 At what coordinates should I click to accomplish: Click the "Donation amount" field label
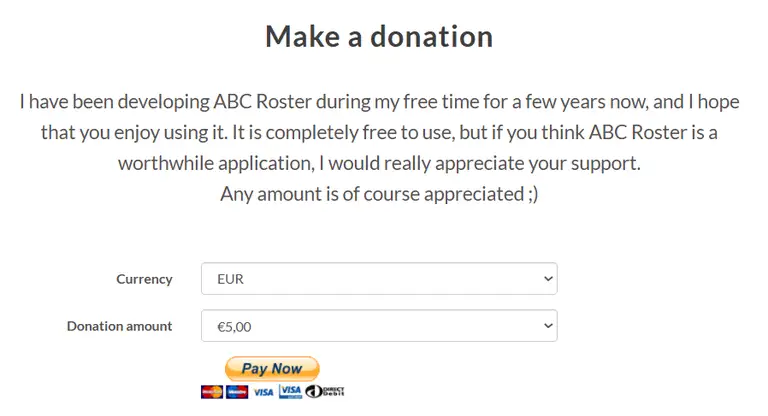[119, 326]
